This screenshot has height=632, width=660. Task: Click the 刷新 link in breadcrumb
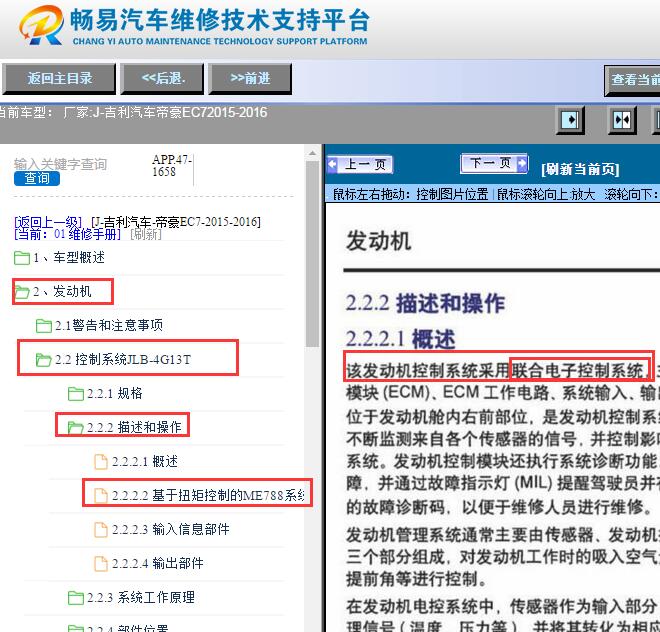coord(146,234)
